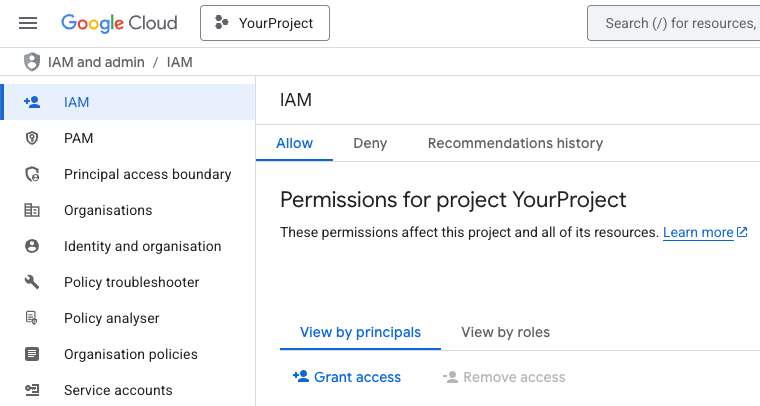The height and width of the screenshot is (406, 760).
Task: Click the Remove access person icon
Action: (450, 377)
